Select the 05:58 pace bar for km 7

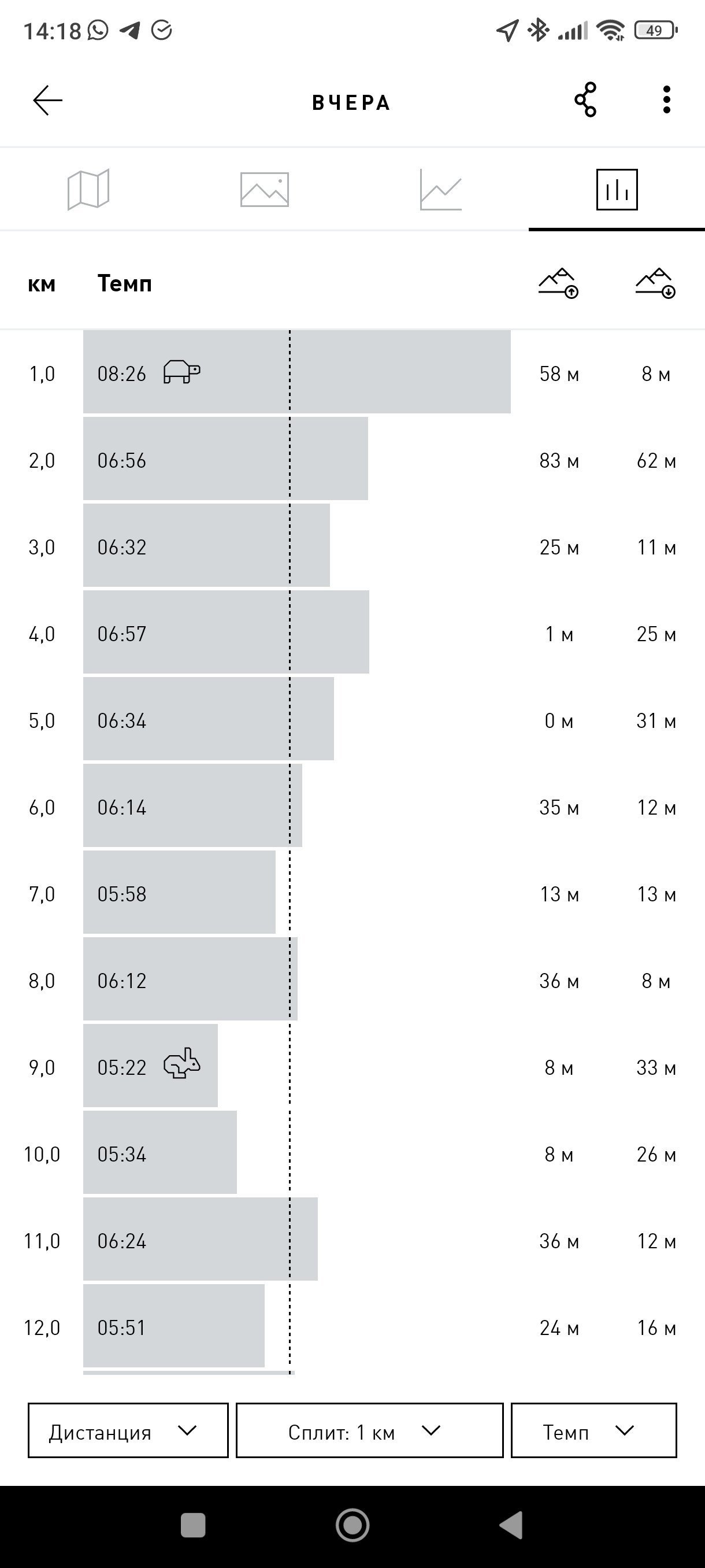click(180, 892)
